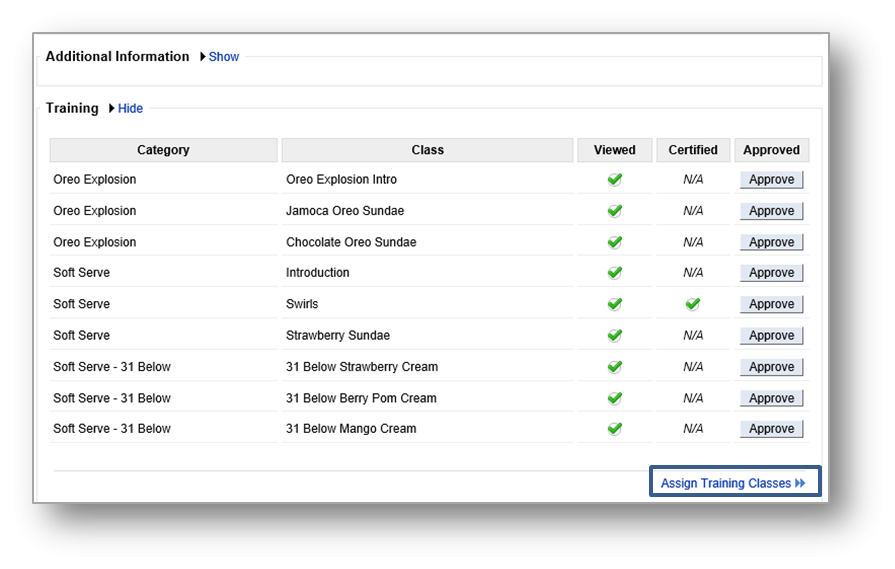The image size is (895, 569).
Task: Hide the Training section
Action: [130, 108]
